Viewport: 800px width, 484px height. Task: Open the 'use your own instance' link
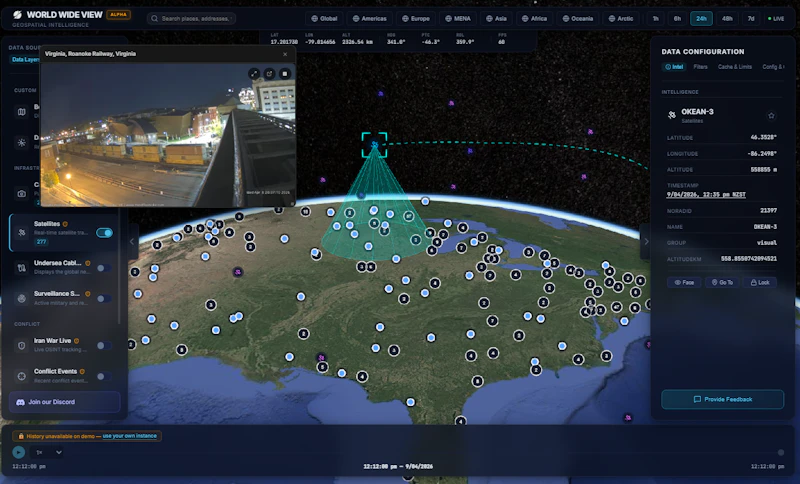(x=130, y=436)
